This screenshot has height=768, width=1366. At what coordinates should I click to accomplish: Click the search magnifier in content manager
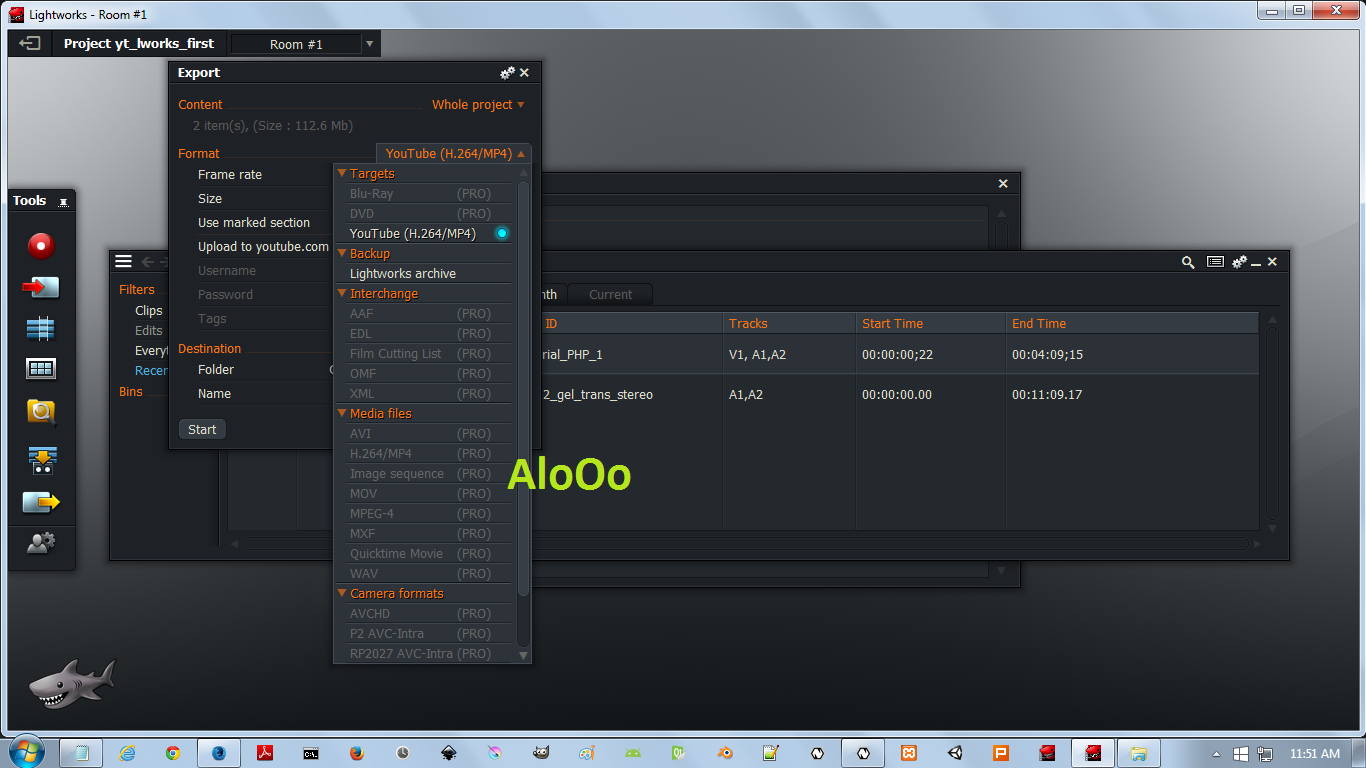[1188, 262]
